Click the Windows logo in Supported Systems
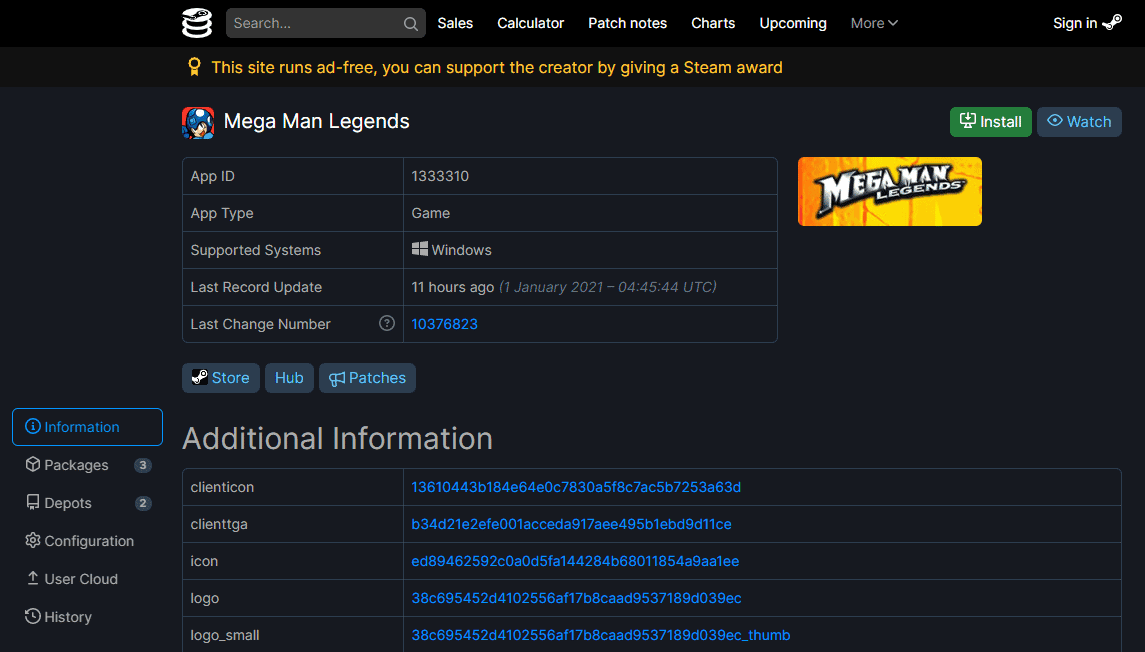Image resolution: width=1145 pixels, height=652 pixels. pos(420,249)
